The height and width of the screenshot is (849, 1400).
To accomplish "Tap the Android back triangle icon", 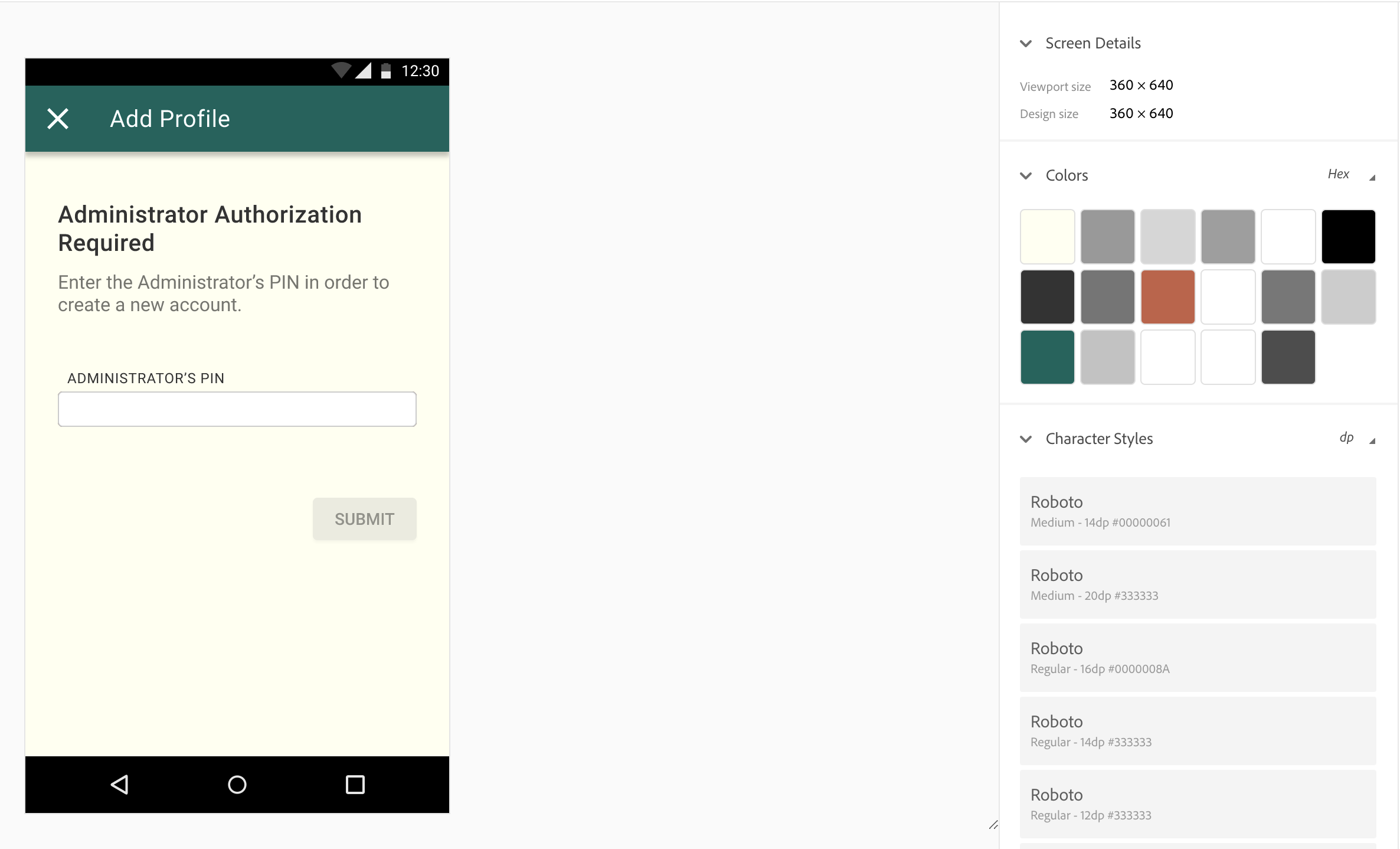I will pos(119,784).
